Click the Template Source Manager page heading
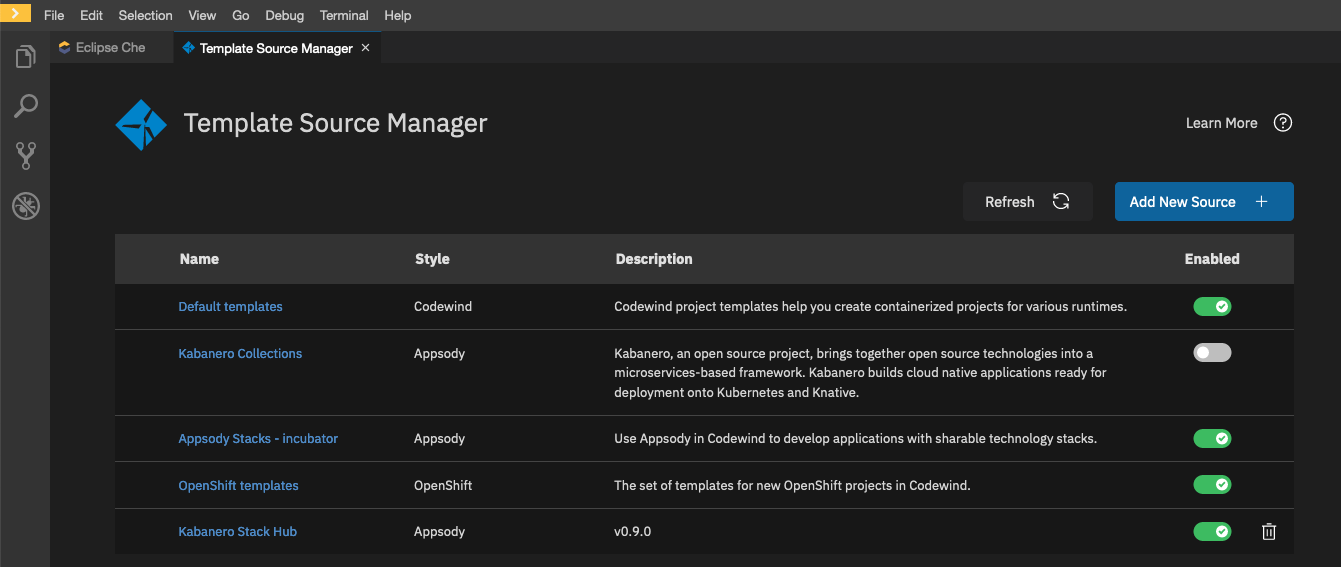 336,123
